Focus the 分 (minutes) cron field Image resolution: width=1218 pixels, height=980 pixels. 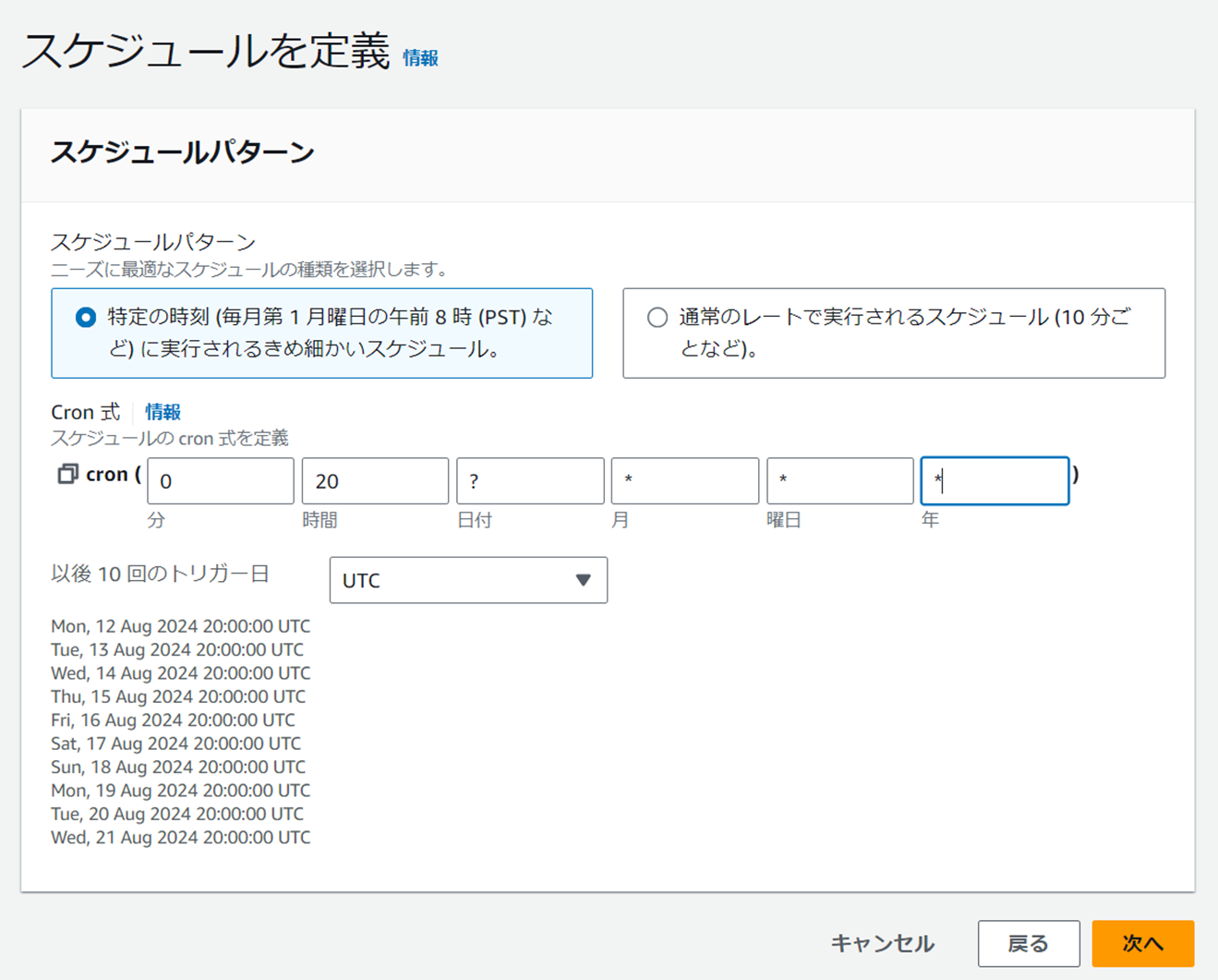221,480
